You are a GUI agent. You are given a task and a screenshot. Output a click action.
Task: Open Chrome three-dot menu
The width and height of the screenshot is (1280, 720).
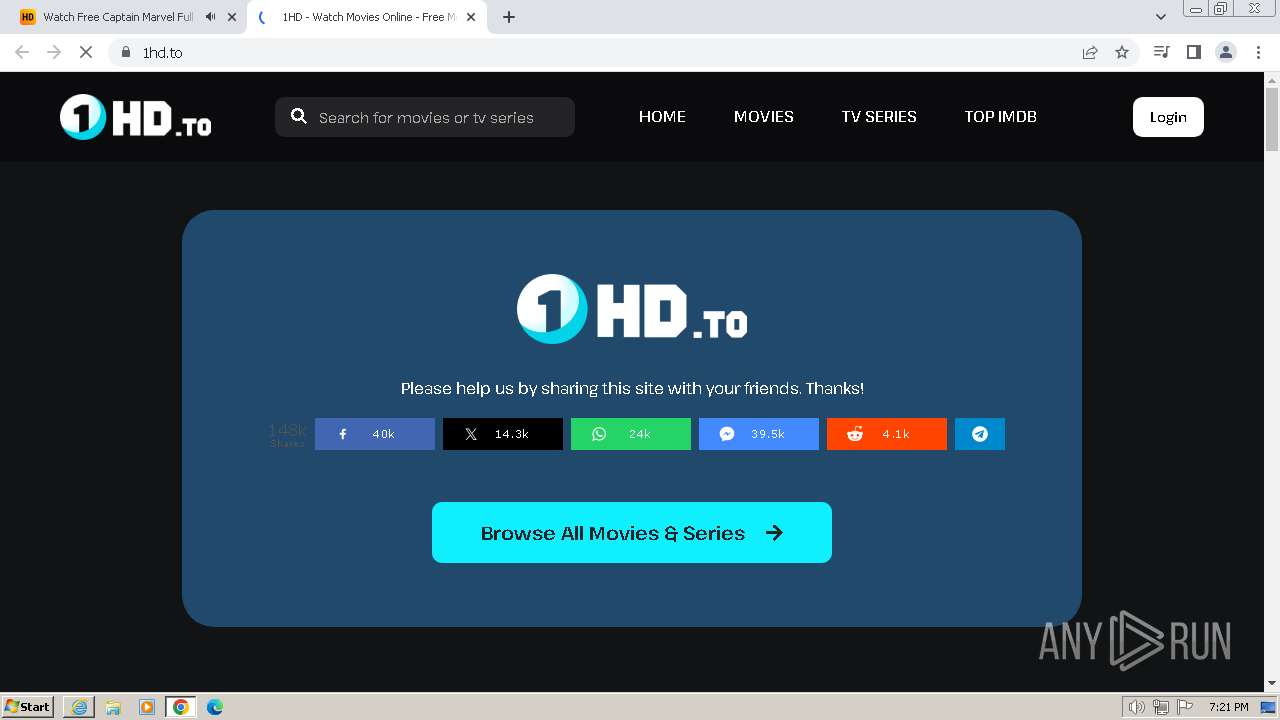[1258, 52]
